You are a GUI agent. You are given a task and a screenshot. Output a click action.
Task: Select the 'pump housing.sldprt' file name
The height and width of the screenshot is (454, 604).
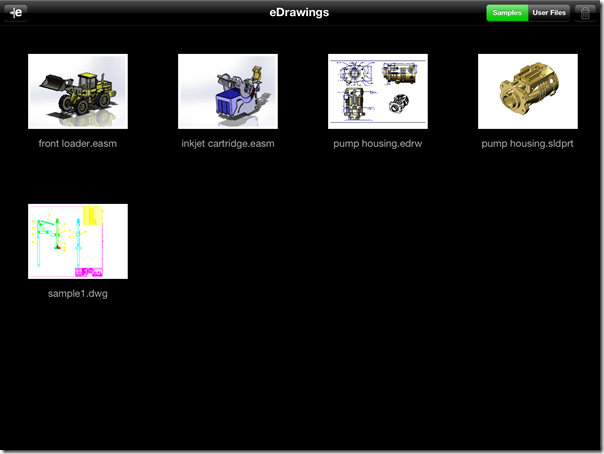pyautogui.click(x=527, y=144)
